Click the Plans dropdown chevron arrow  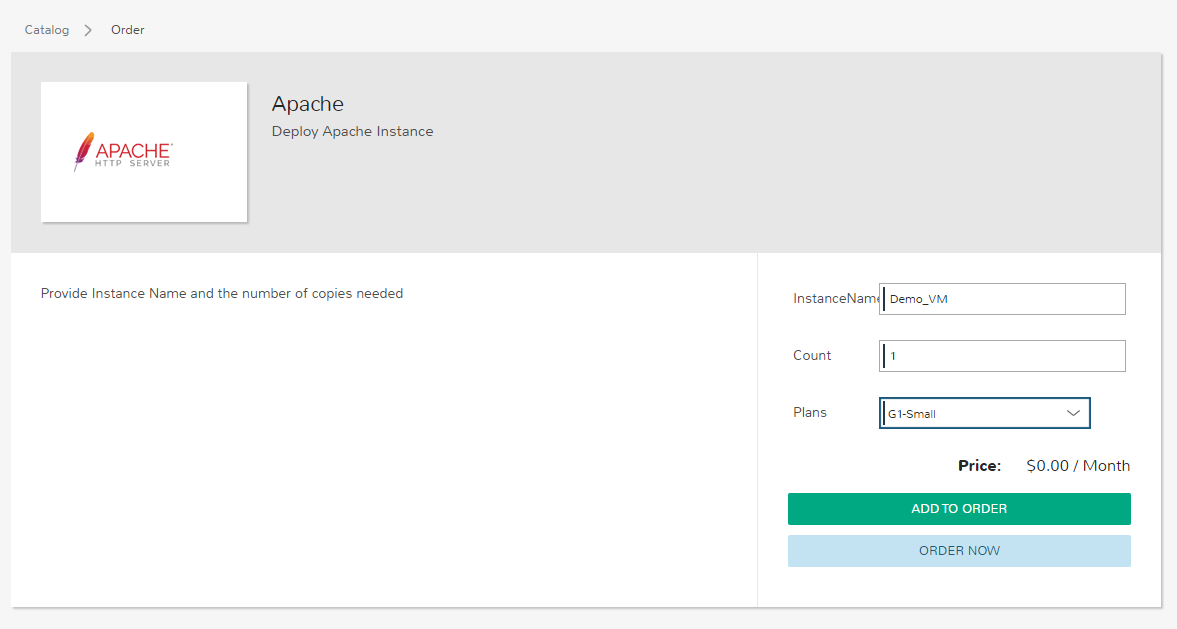pyautogui.click(x=1073, y=413)
